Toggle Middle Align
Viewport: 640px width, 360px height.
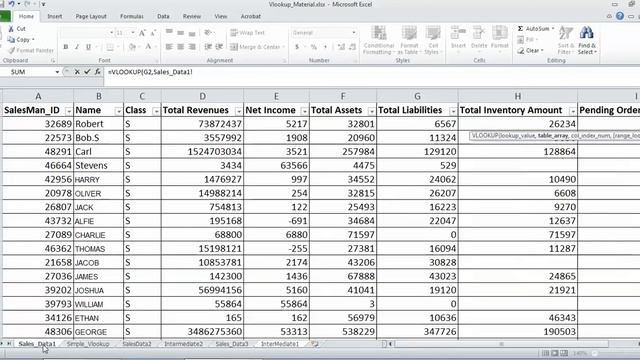coord(180,33)
